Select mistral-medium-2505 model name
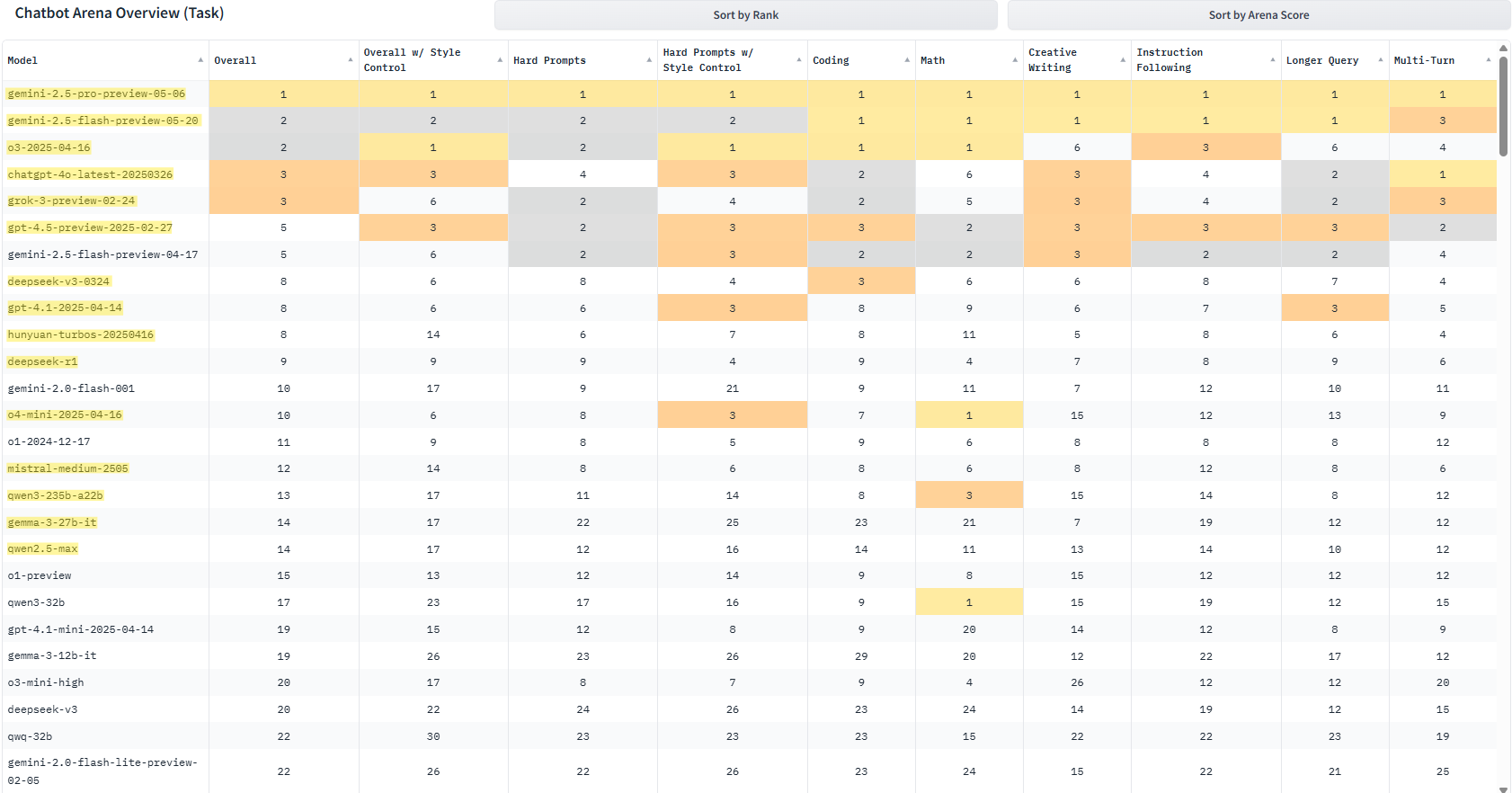 (x=67, y=468)
